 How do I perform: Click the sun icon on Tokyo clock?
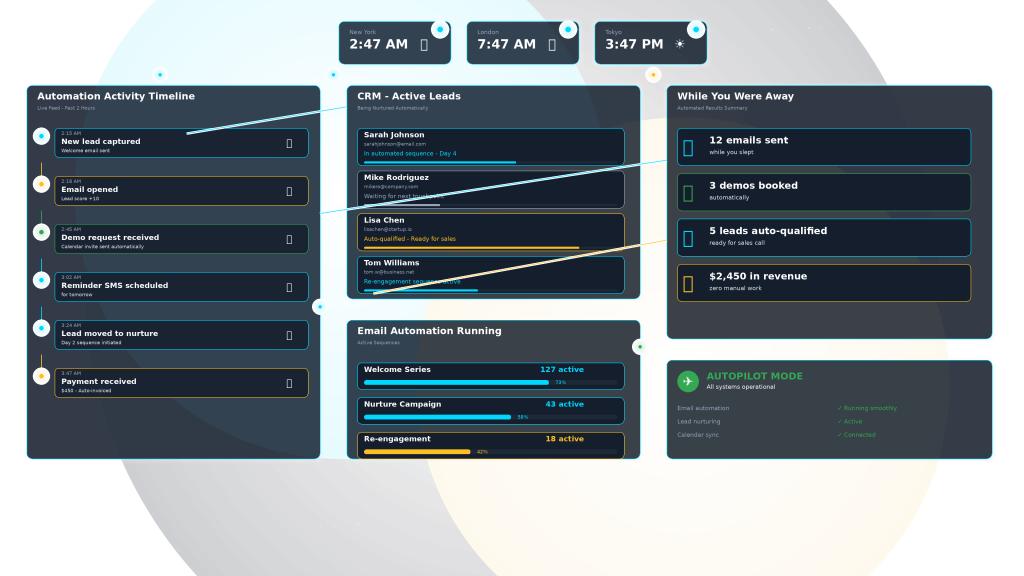[x=680, y=44]
